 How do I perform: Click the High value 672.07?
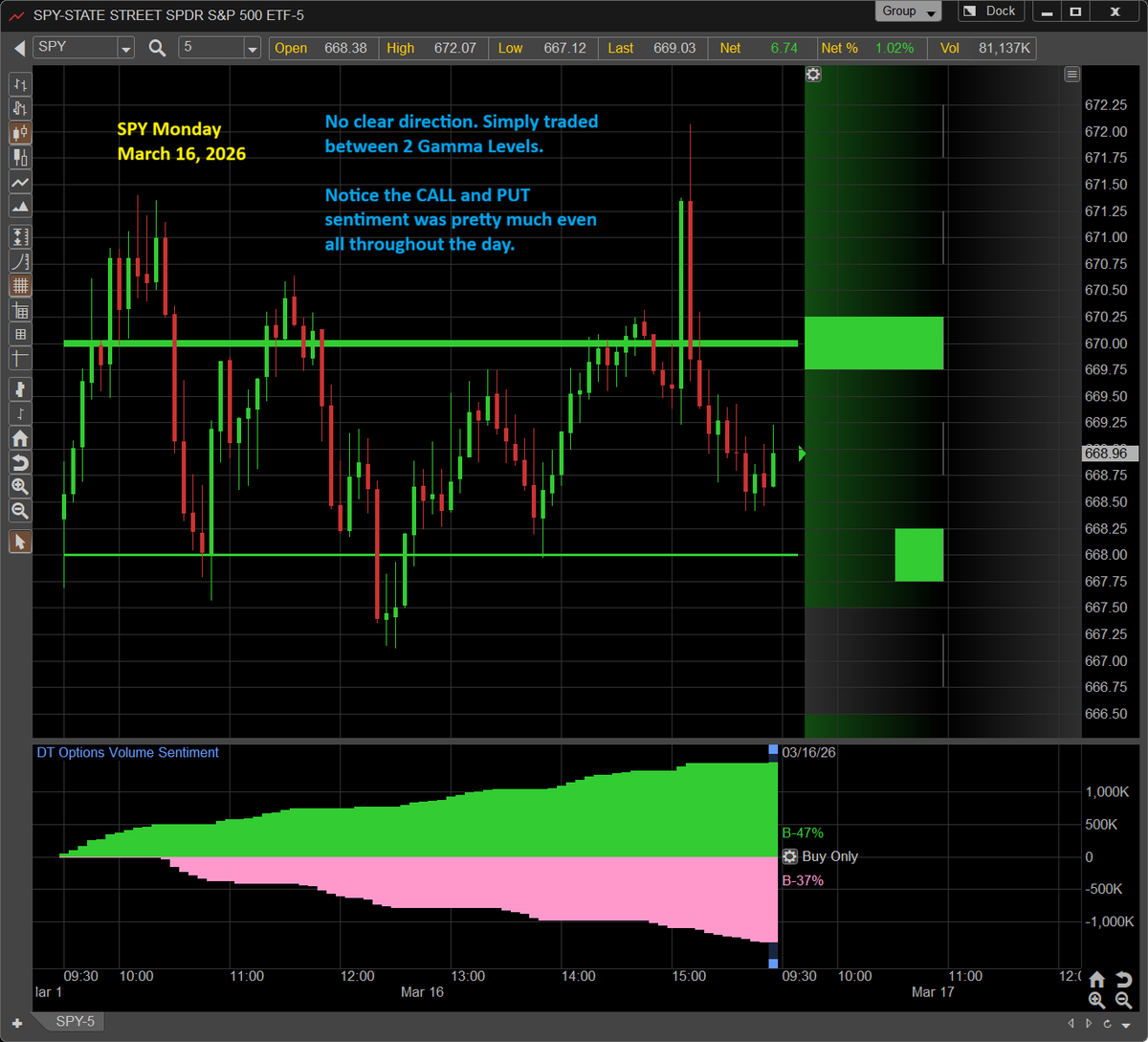click(x=454, y=48)
